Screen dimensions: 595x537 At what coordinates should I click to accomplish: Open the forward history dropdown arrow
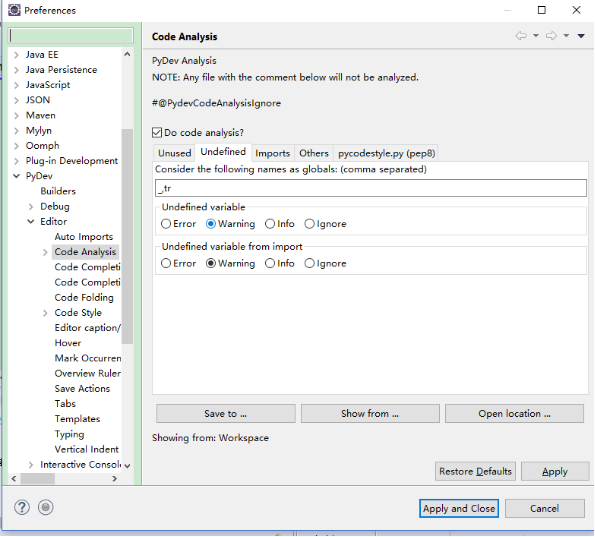566,36
